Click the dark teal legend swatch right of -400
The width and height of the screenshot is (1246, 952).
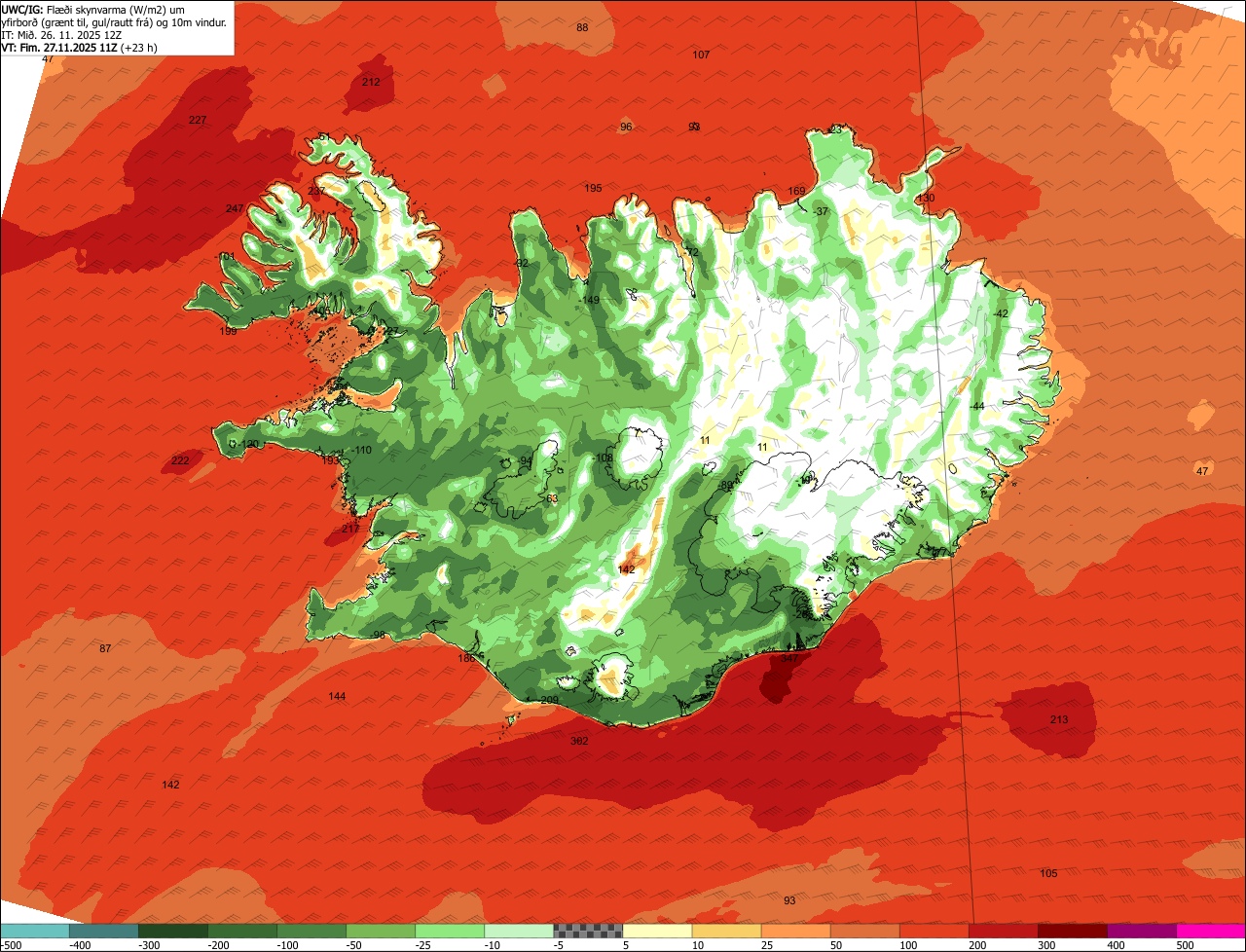104,931
